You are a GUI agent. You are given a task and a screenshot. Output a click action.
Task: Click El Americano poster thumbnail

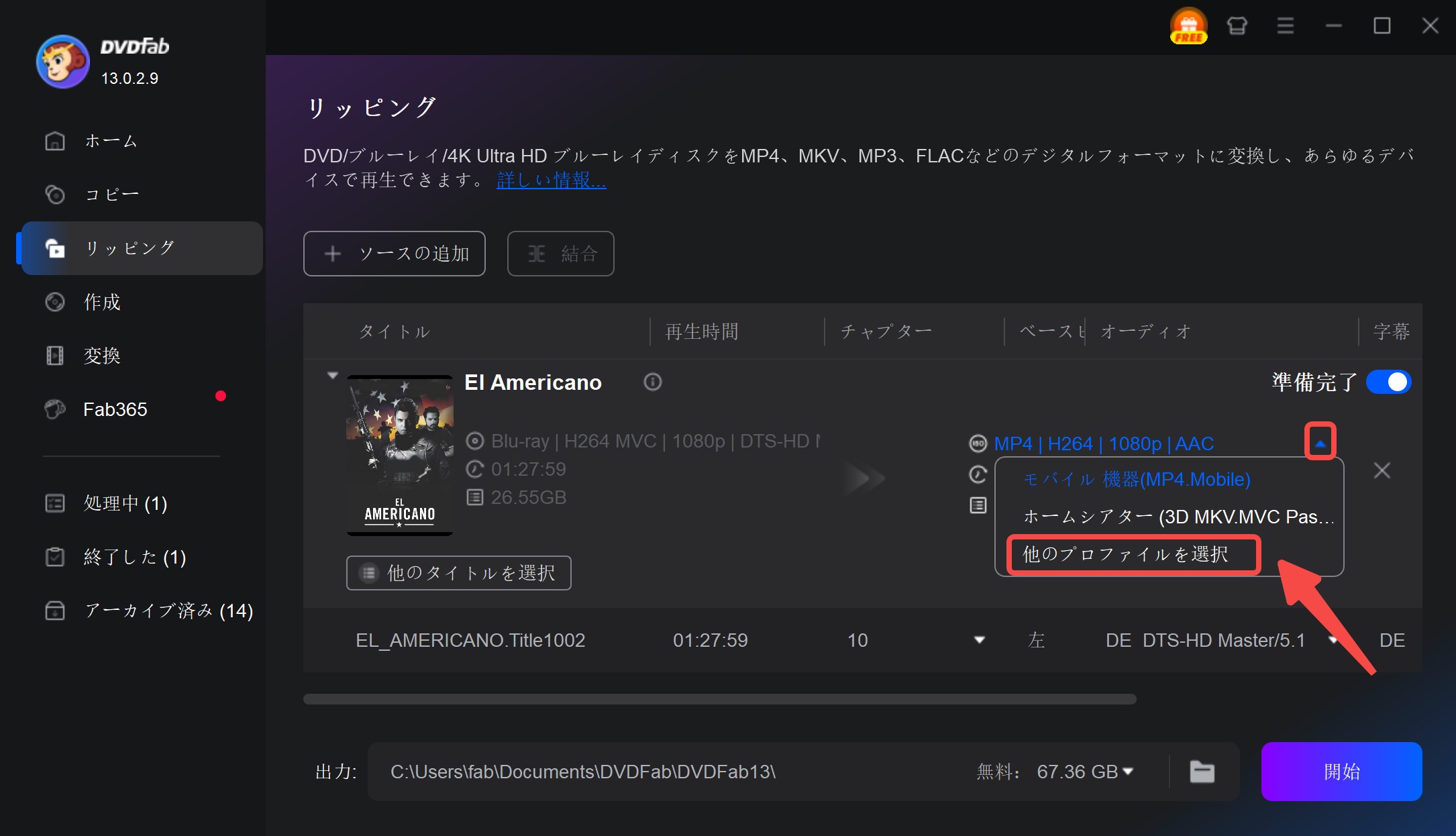(400, 456)
